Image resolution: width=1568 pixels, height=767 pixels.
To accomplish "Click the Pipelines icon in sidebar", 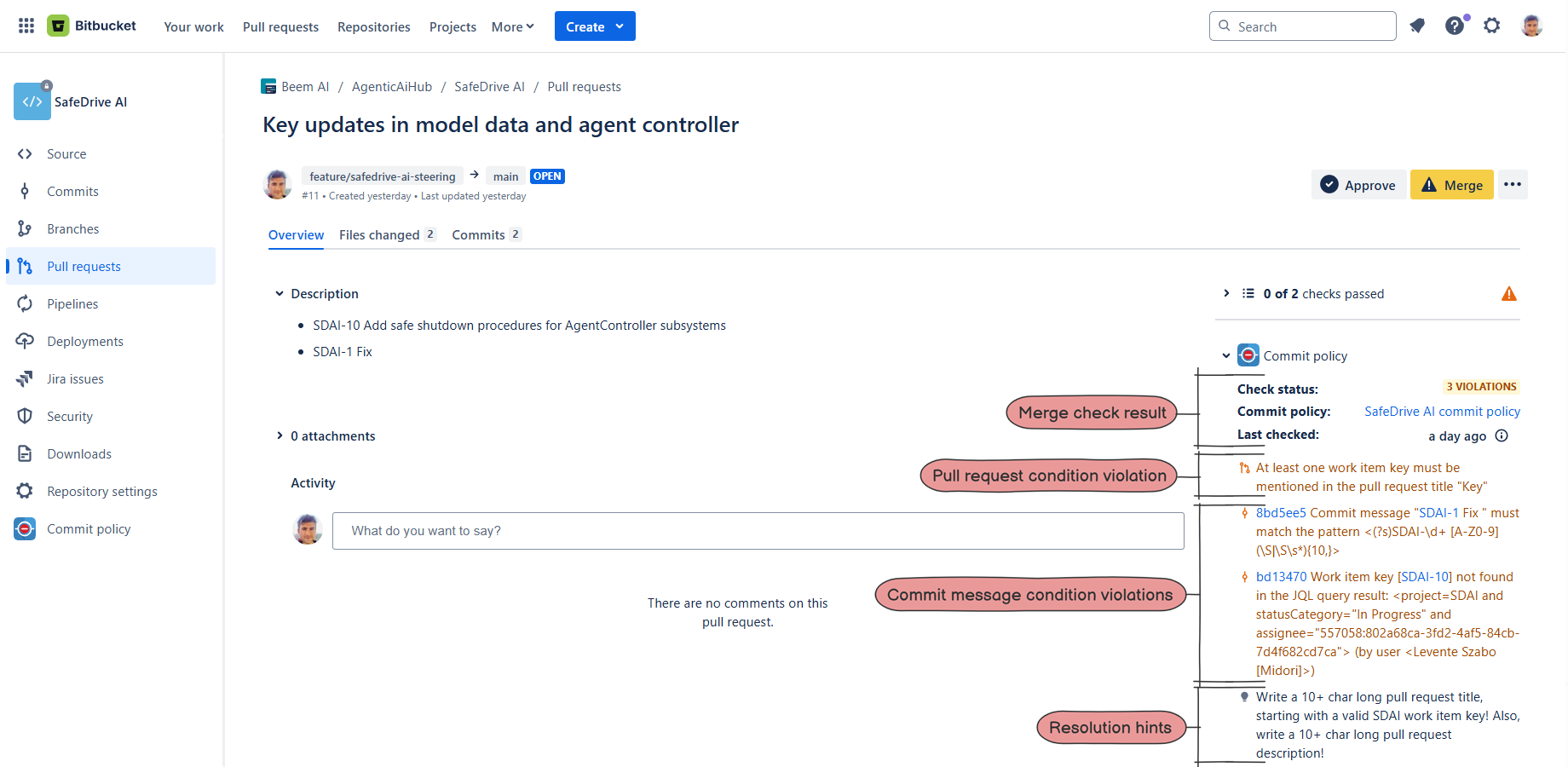I will pyautogui.click(x=25, y=304).
